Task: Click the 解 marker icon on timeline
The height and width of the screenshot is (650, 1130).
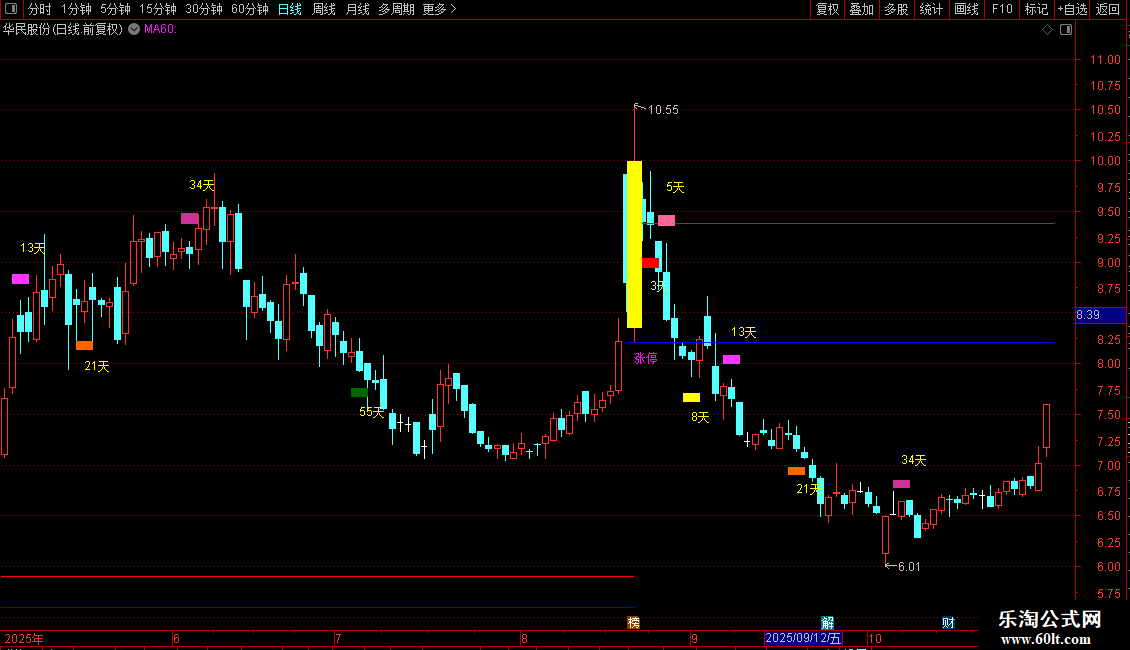Action: pyautogui.click(x=827, y=623)
